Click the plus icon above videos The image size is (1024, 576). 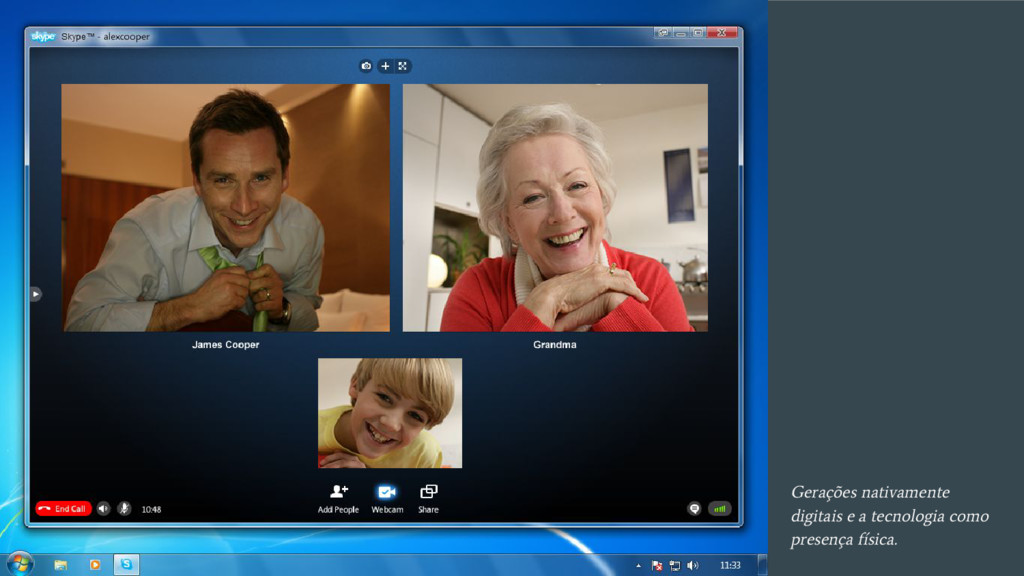[x=385, y=66]
